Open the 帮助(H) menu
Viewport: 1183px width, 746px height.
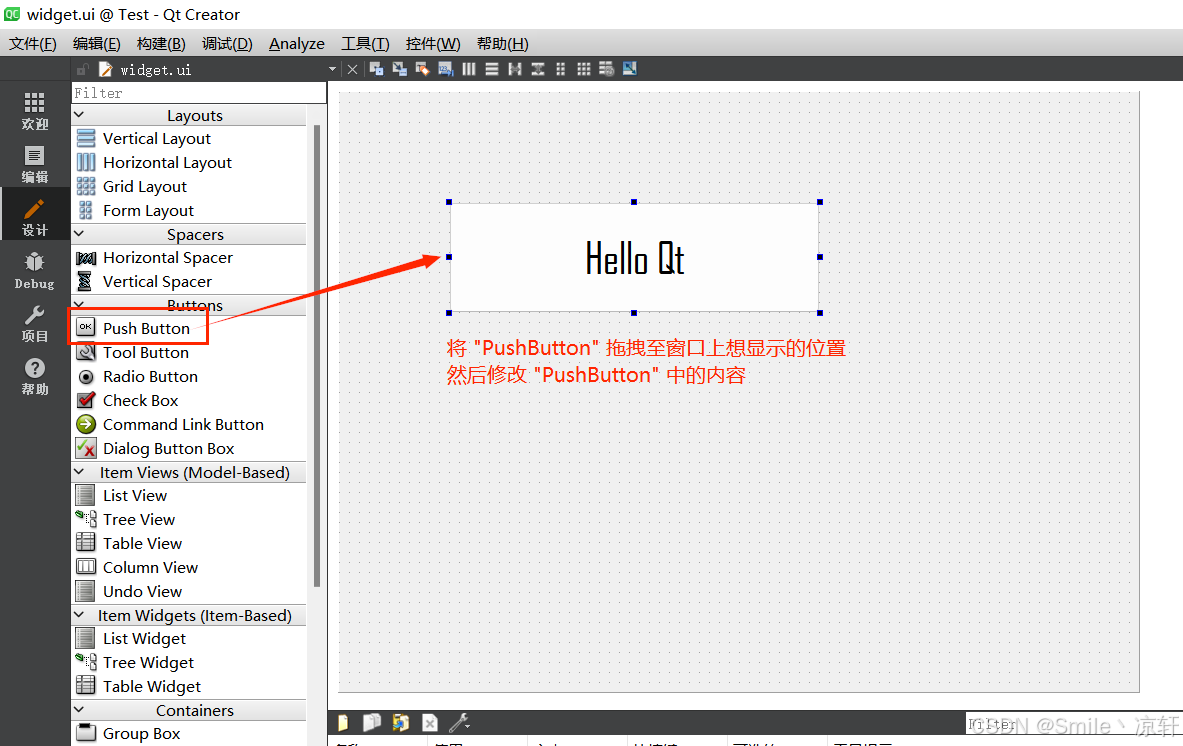pyautogui.click(x=502, y=44)
